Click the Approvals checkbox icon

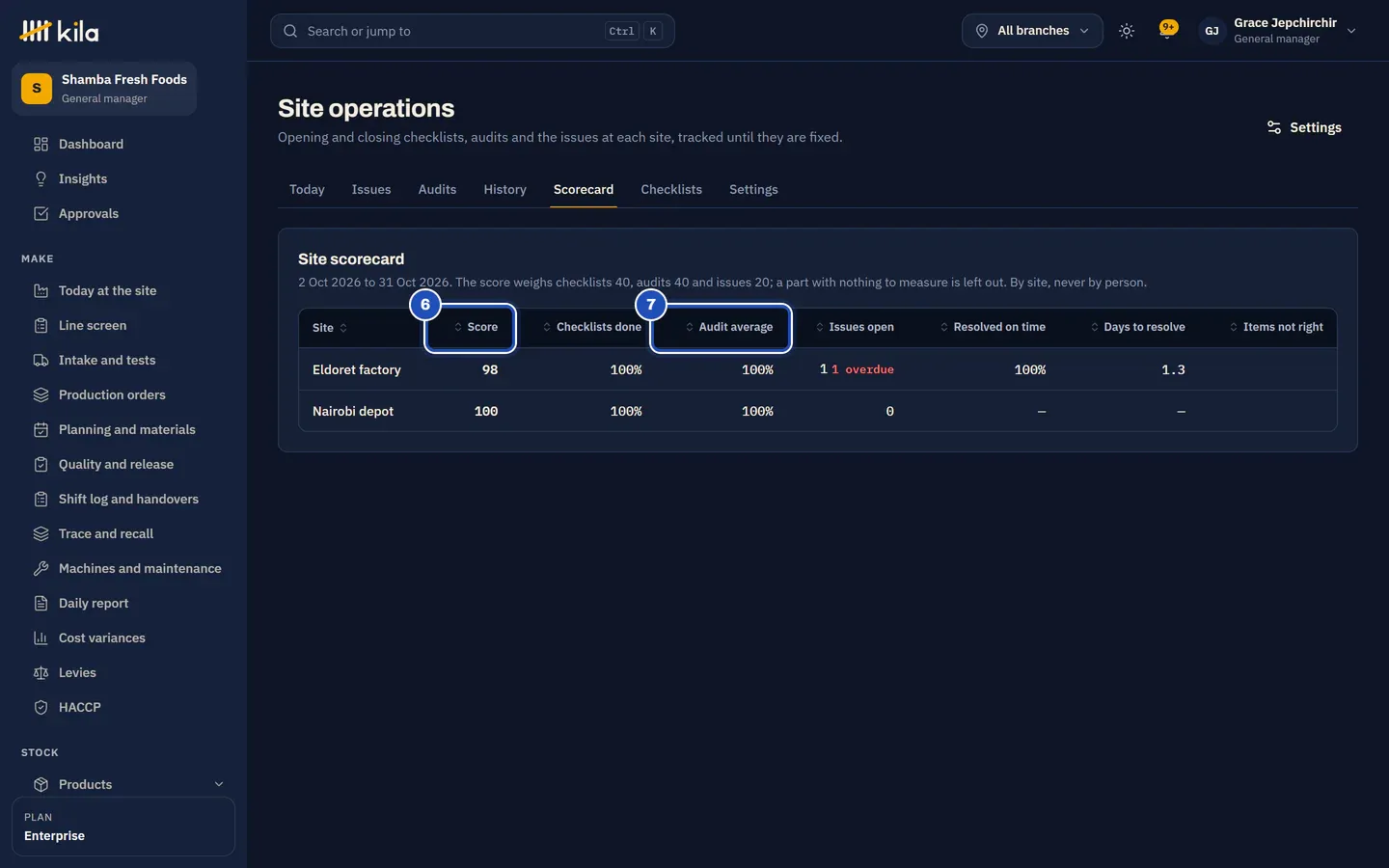pos(41,214)
